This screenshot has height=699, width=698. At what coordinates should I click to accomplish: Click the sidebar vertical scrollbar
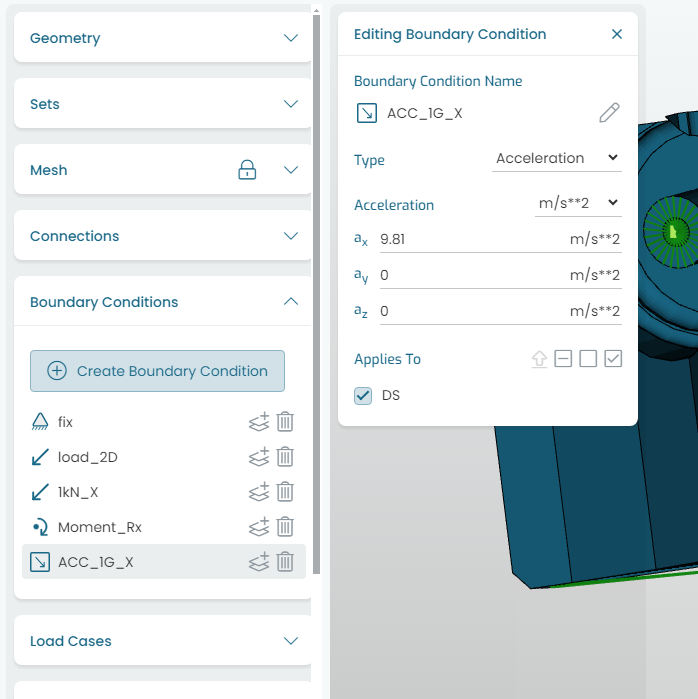point(316,294)
